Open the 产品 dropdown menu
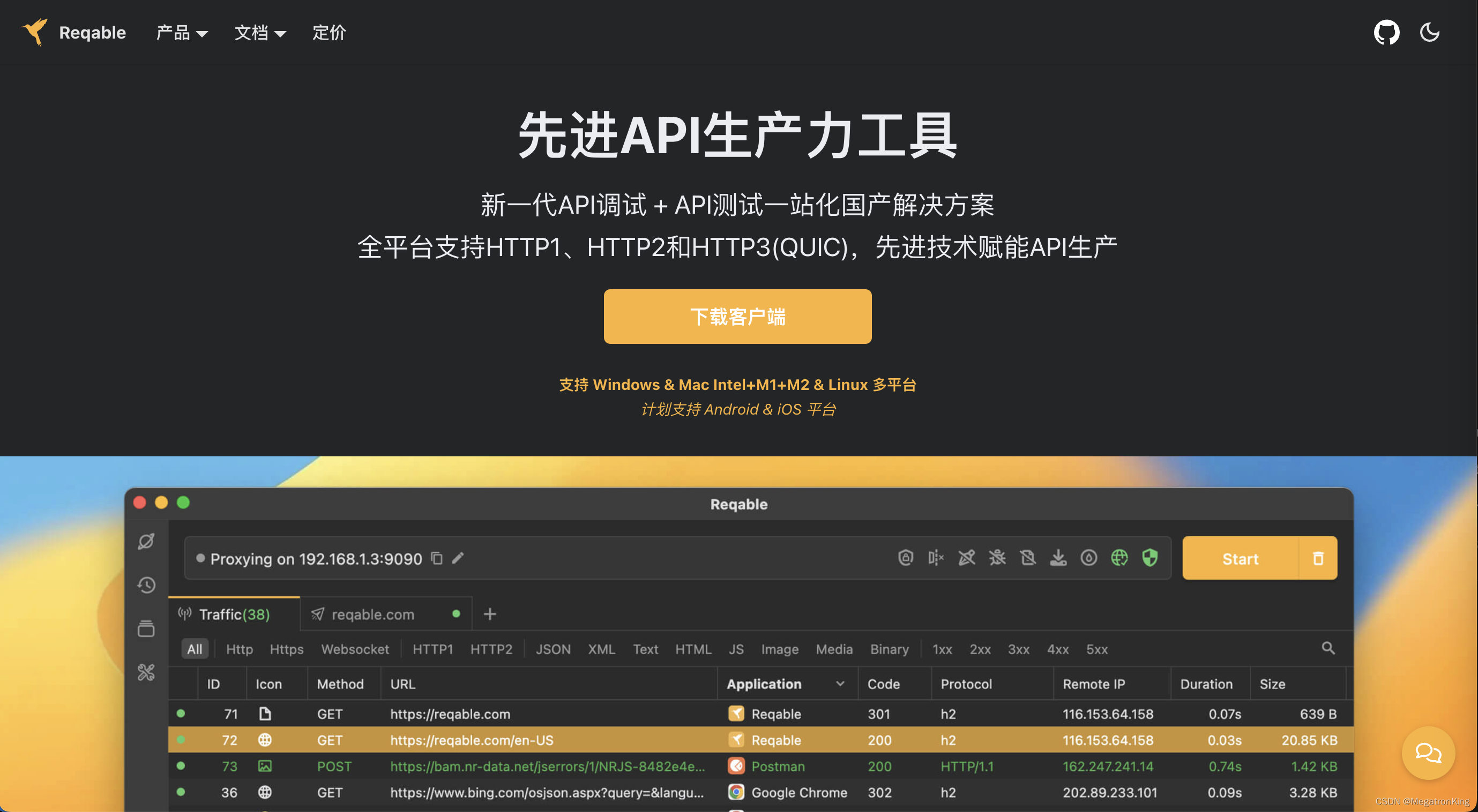Screen dimensions: 1478x812 coord(181,33)
